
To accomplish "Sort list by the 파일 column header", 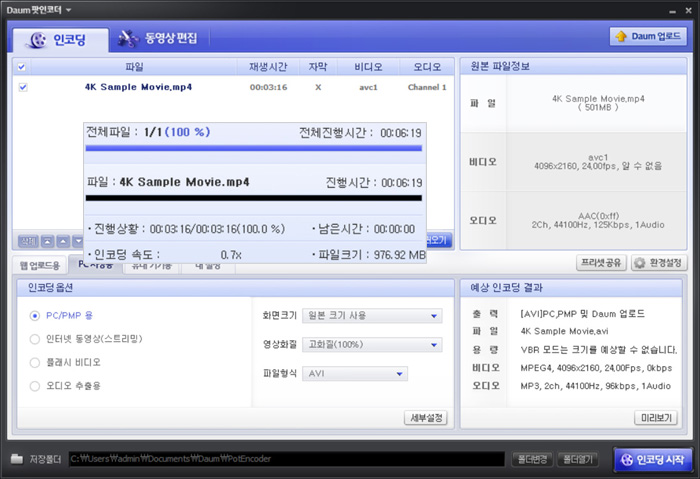I will [134, 67].
